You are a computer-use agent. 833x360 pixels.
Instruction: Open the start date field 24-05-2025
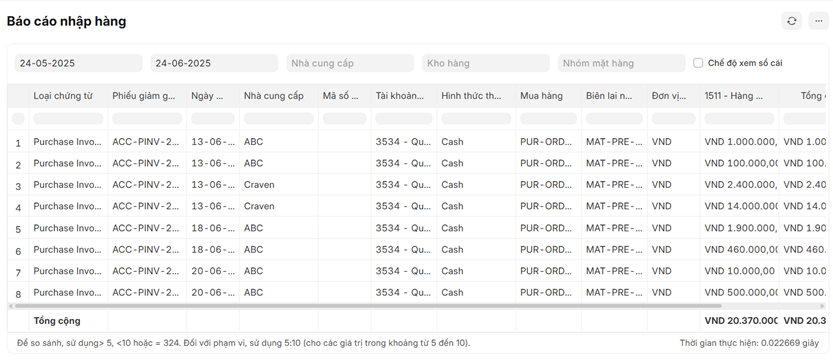point(79,63)
